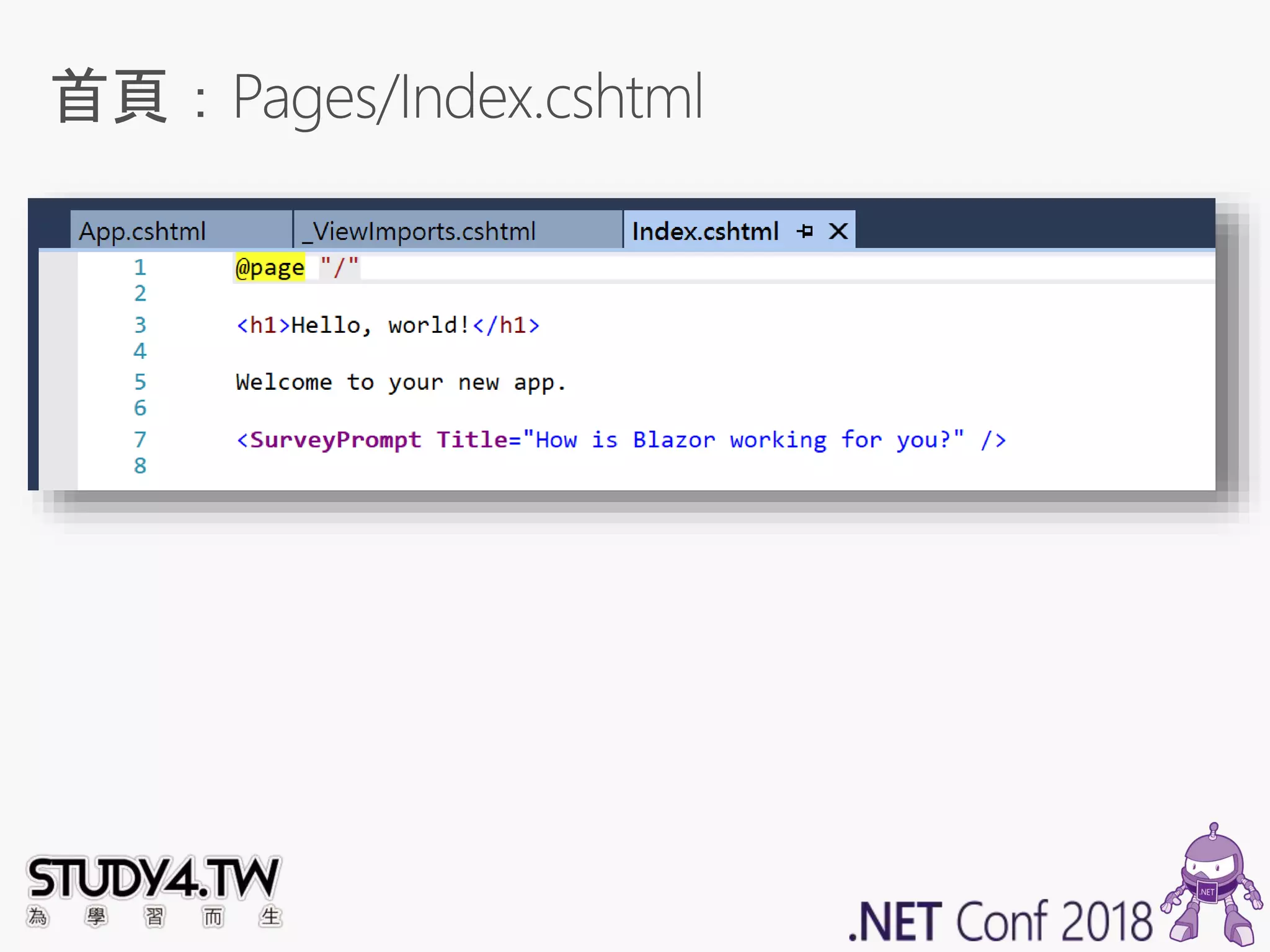Click the "How is Blazor working for you?" string
Screen dimensions: 1270x952
coord(744,439)
